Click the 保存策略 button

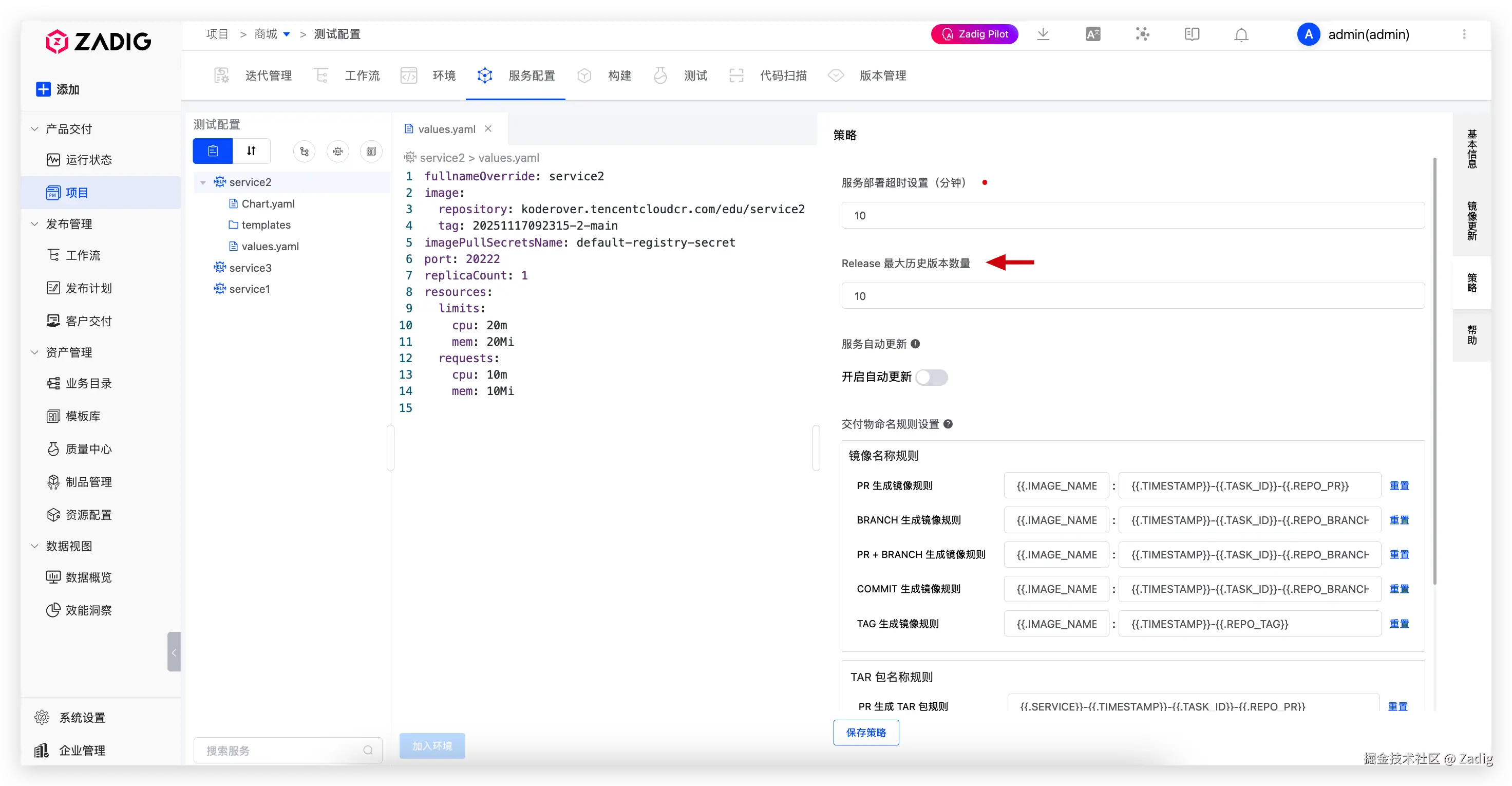click(x=866, y=732)
